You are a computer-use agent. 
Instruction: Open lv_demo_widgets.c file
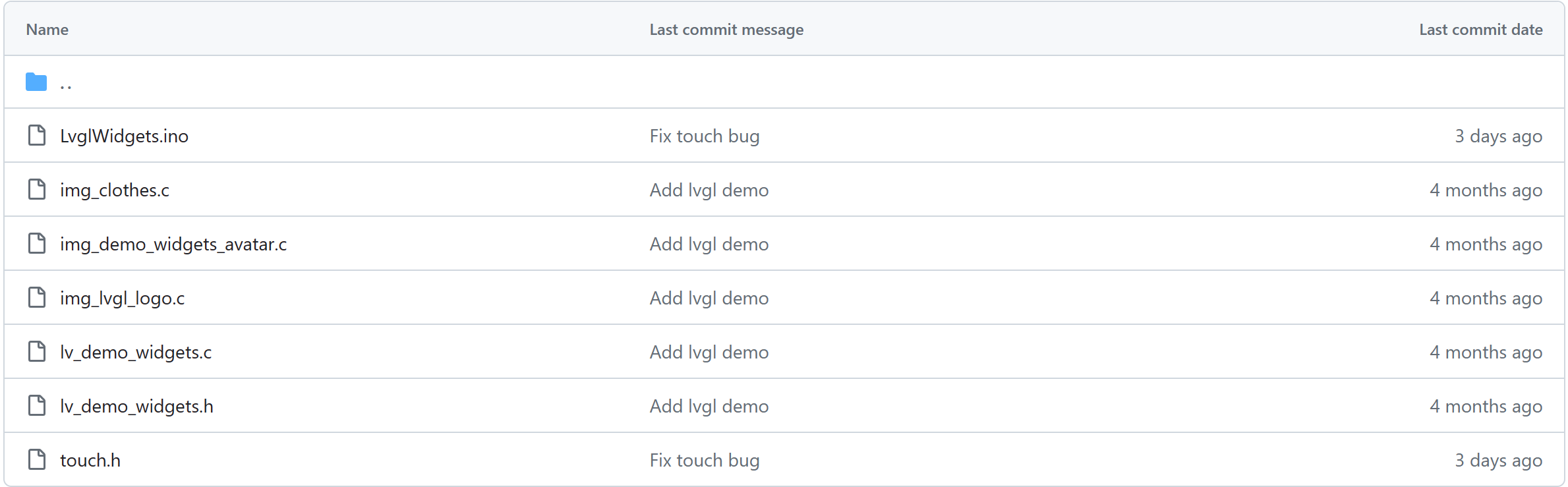pyautogui.click(x=136, y=353)
